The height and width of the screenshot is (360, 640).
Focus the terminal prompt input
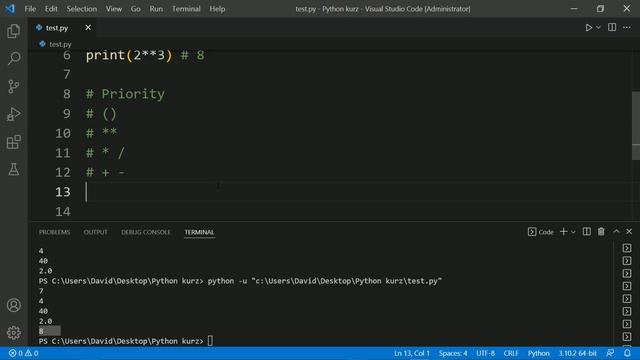(210, 341)
